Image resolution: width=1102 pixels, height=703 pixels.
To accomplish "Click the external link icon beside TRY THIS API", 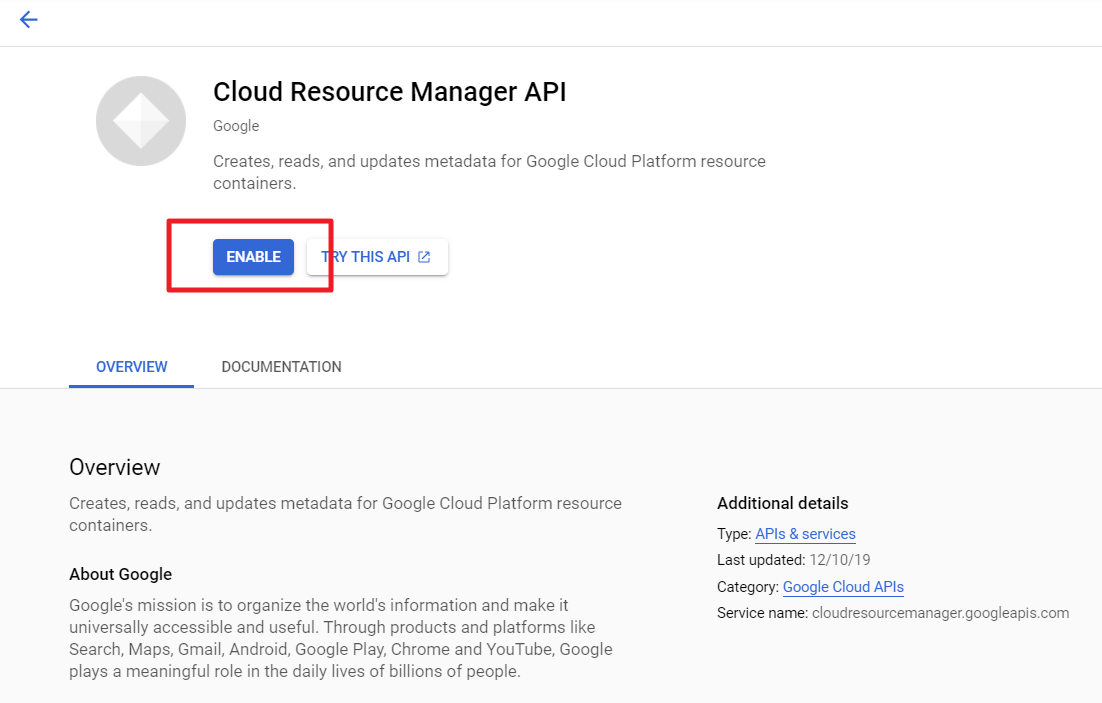I will [x=424, y=257].
